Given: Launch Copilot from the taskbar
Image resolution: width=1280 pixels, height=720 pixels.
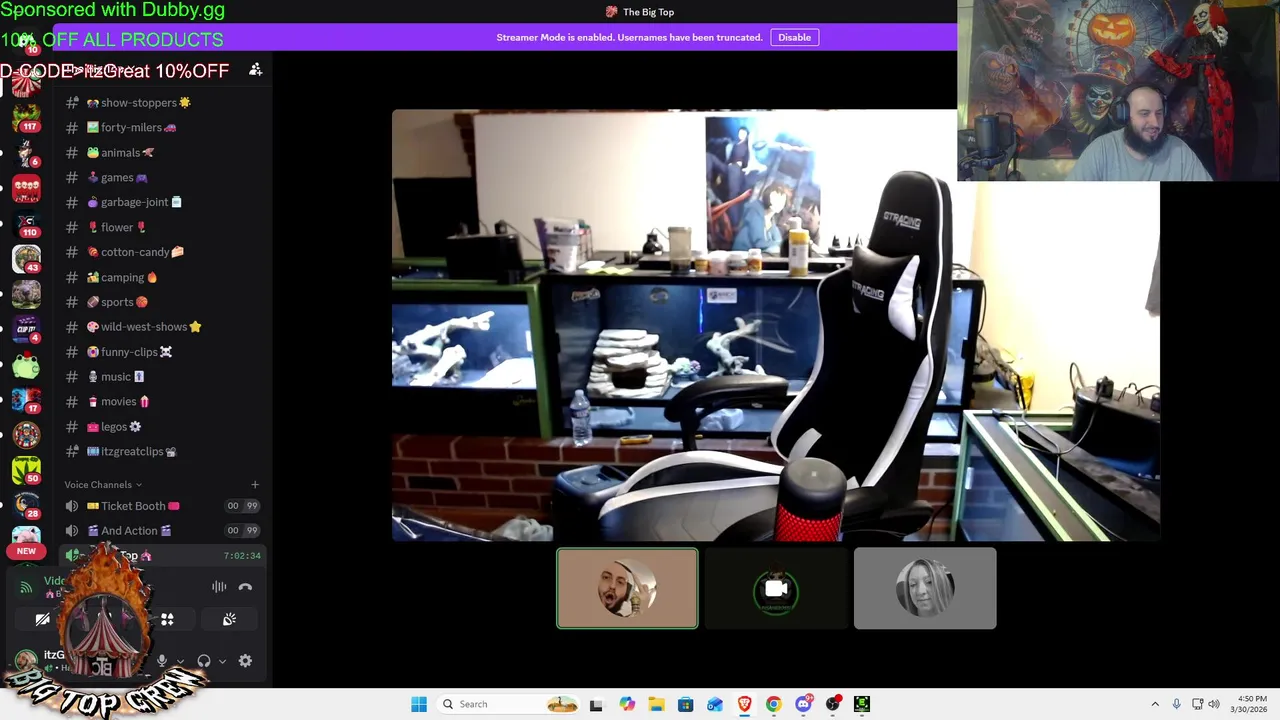Looking at the screenshot, I should pos(627,704).
